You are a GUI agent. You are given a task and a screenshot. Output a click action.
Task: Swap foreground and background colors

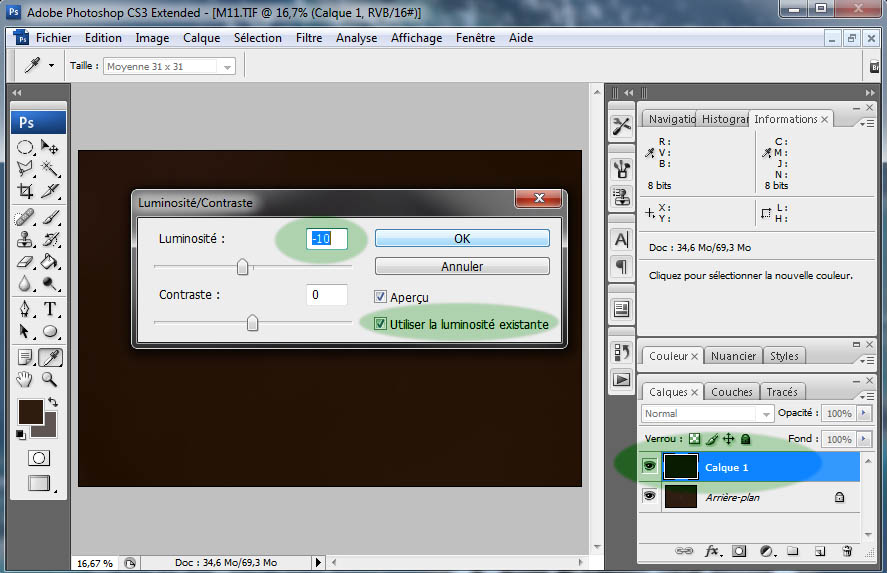point(53,402)
